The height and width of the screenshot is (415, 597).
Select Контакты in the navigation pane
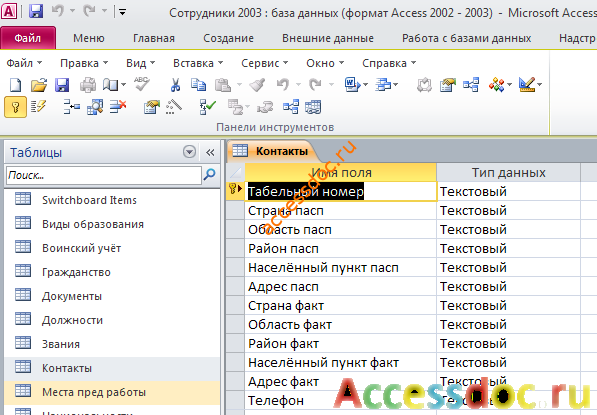(x=112, y=368)
